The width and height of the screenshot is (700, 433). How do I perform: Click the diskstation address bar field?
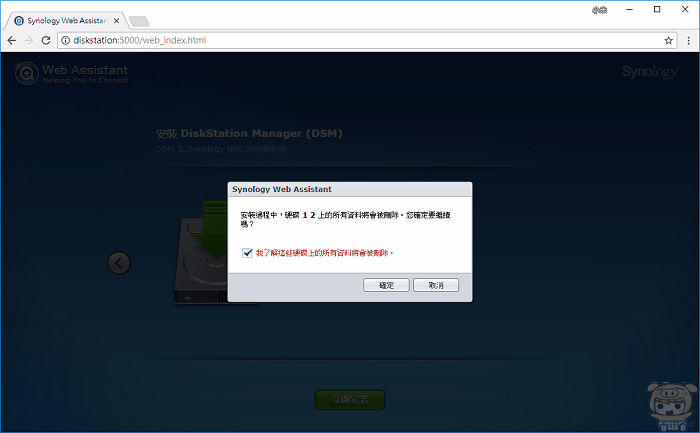(366, 41)
